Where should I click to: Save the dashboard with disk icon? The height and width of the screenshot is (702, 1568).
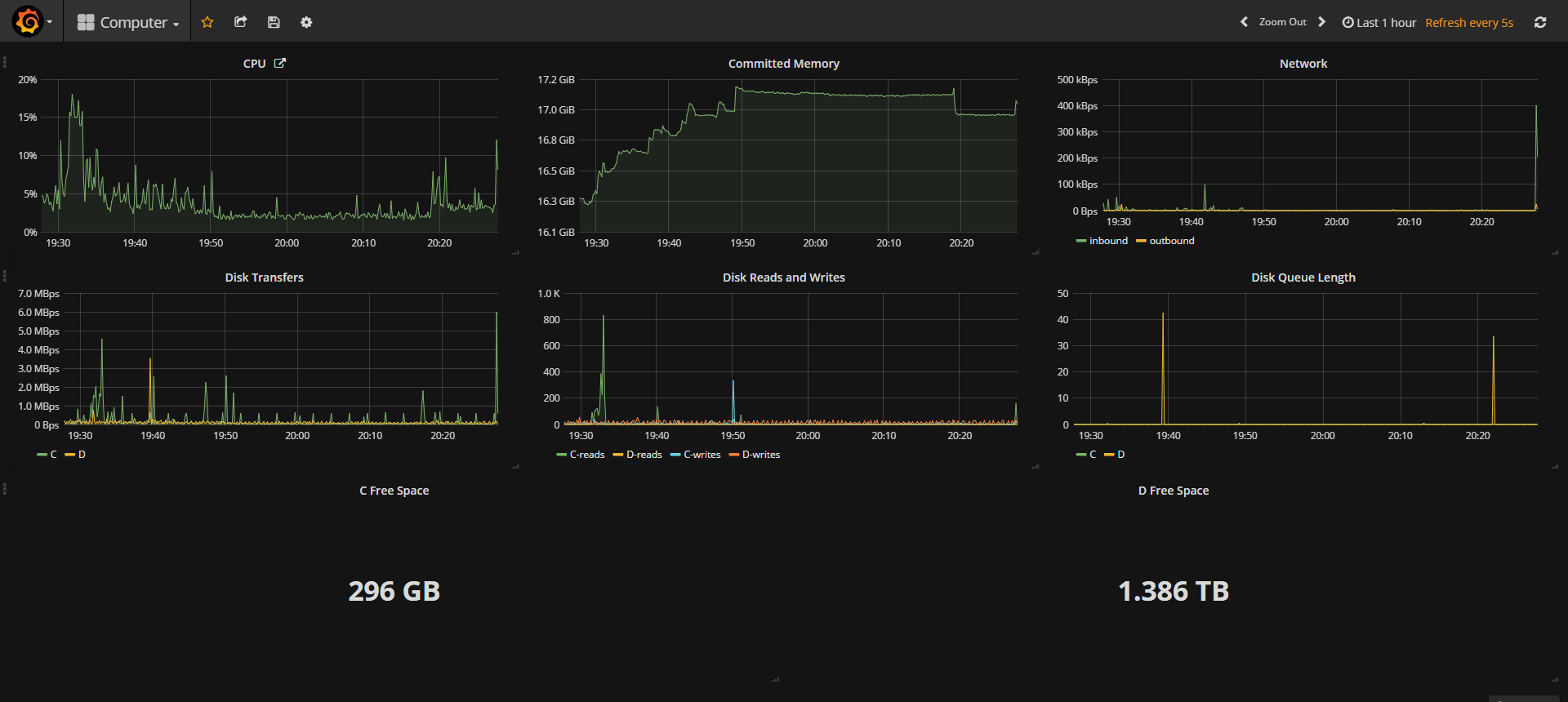(x=274, y=22)
